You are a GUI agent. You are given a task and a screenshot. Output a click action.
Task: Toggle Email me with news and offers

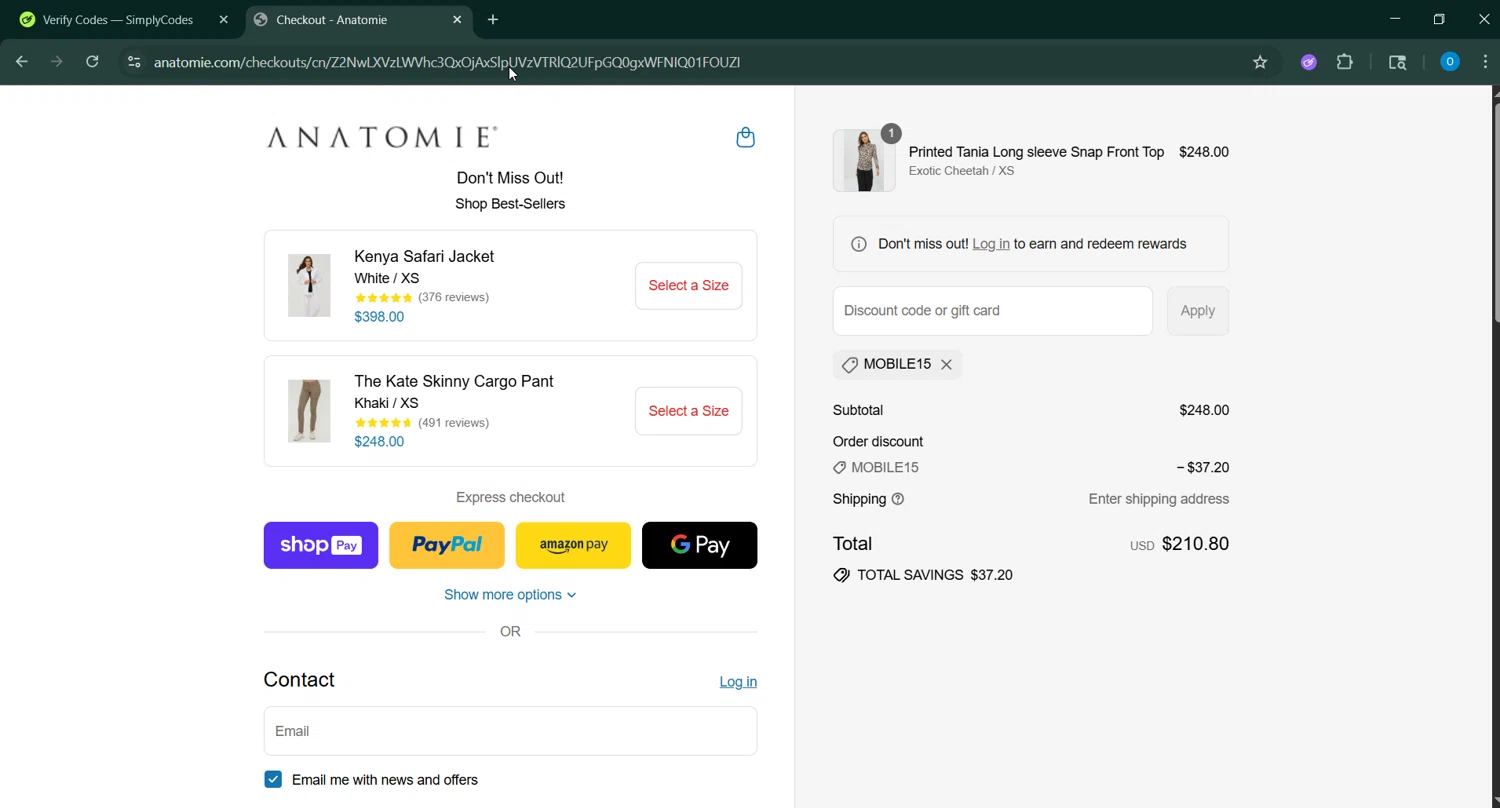273,780
